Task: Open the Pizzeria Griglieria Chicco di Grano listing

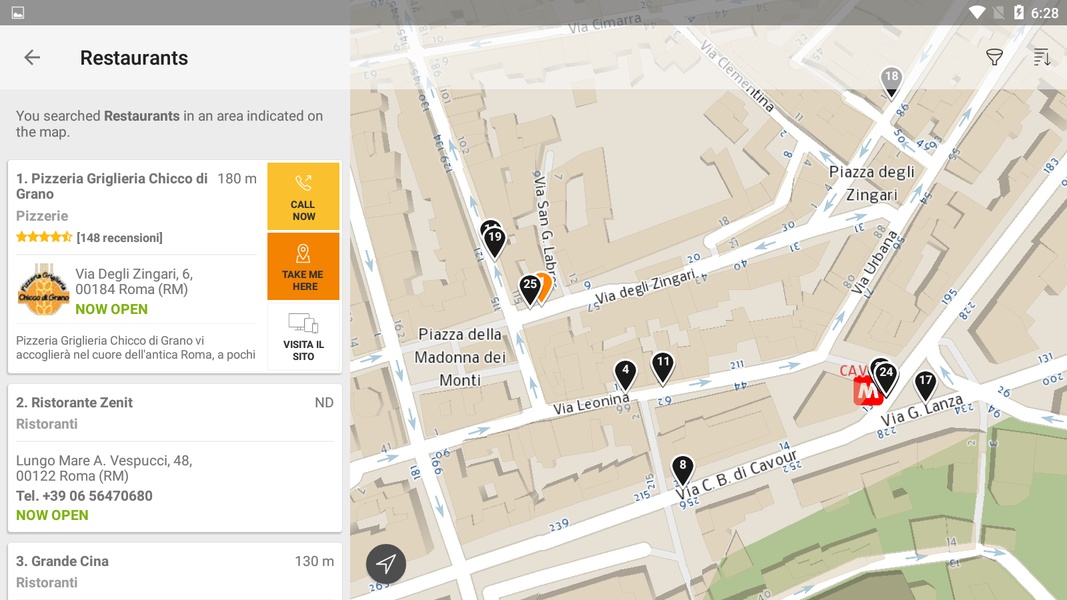Action: click(175, 267)
